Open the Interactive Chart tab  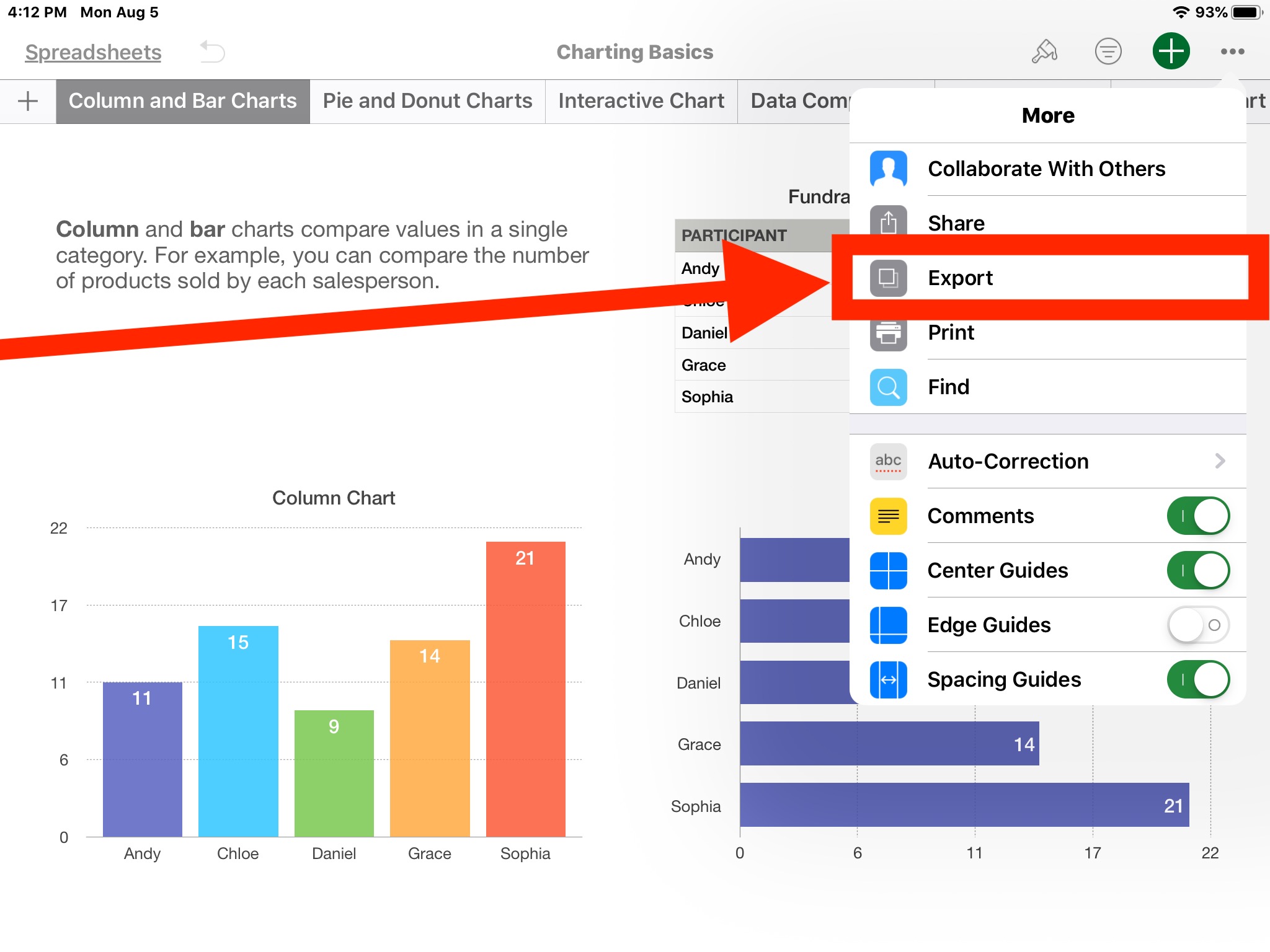(641, 100)
